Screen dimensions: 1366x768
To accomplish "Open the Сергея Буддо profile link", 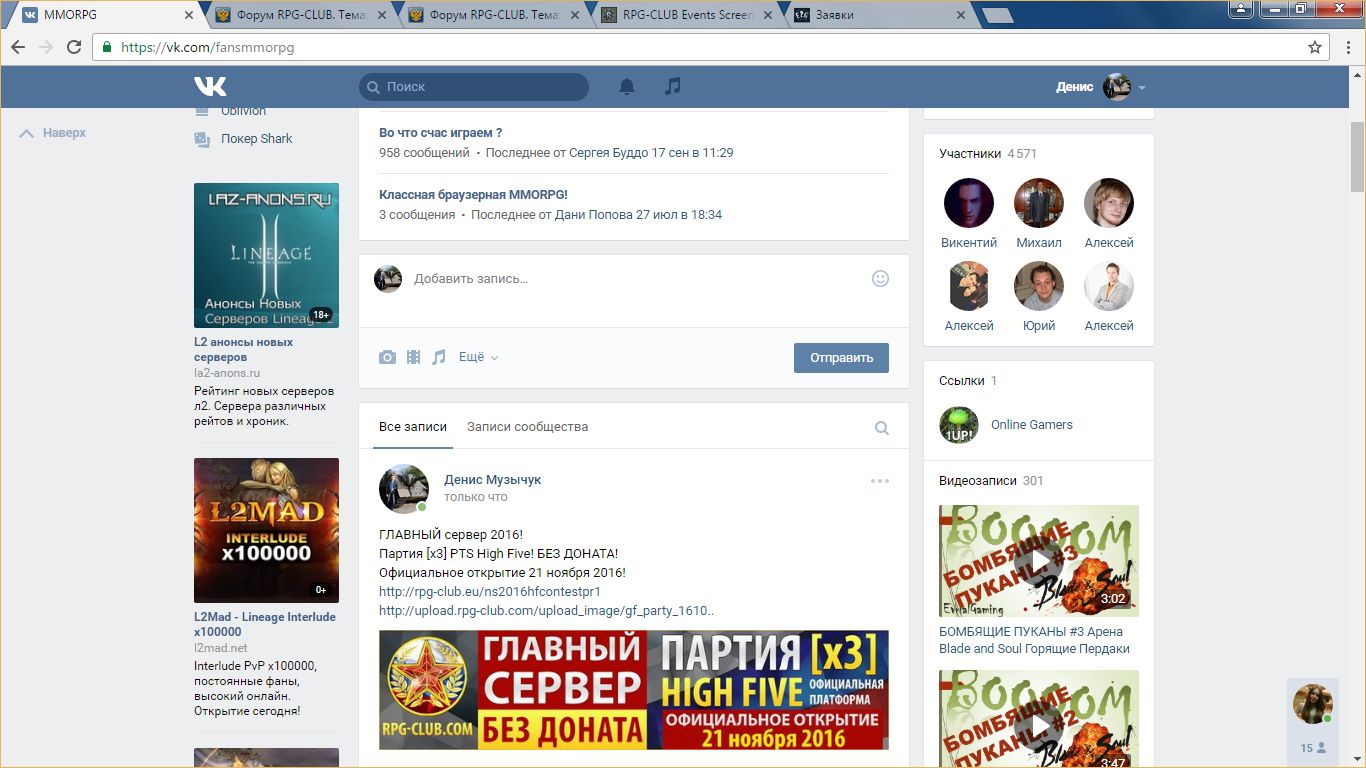I will (x=608, y=153).
